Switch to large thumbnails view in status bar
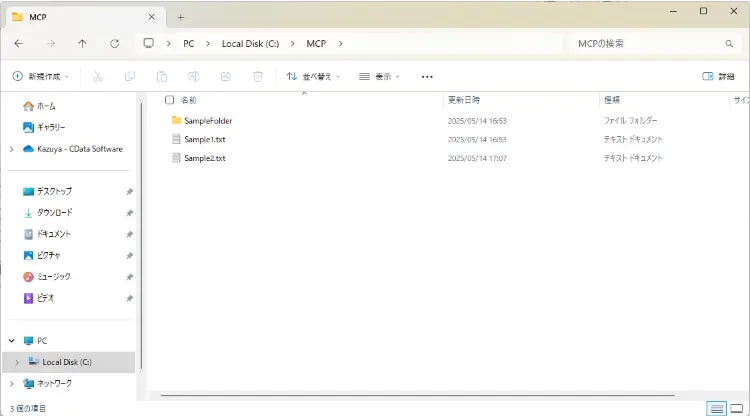The image size is (750, 416). pos(737,408)
